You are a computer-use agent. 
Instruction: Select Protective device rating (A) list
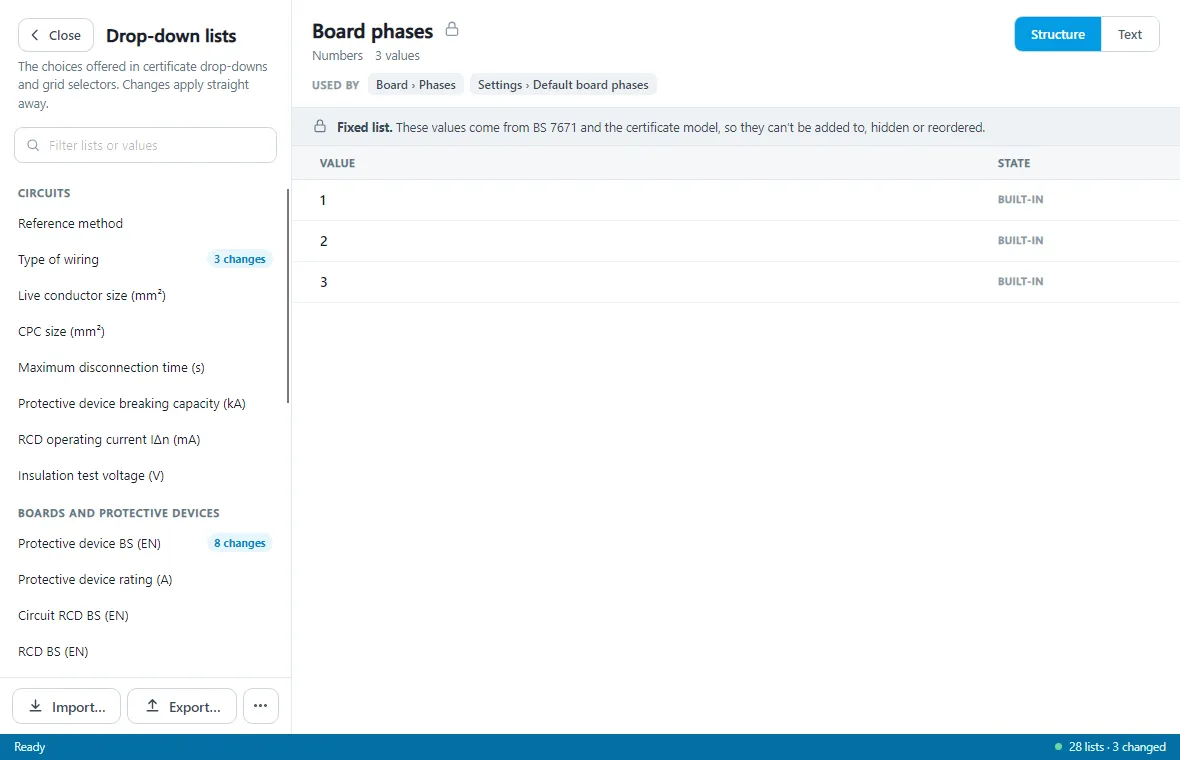[145, 579]
